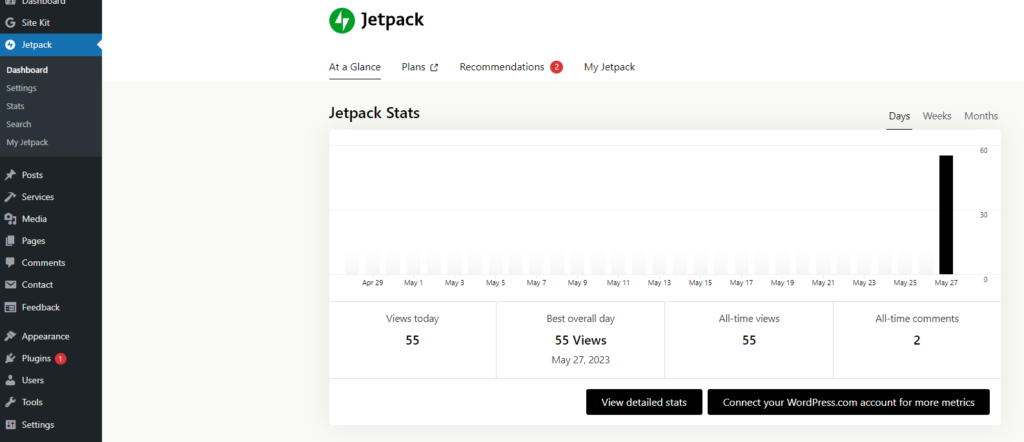Open the Contact menu label
This screenshot has height=442, width=1024.
tap(37, 285)
